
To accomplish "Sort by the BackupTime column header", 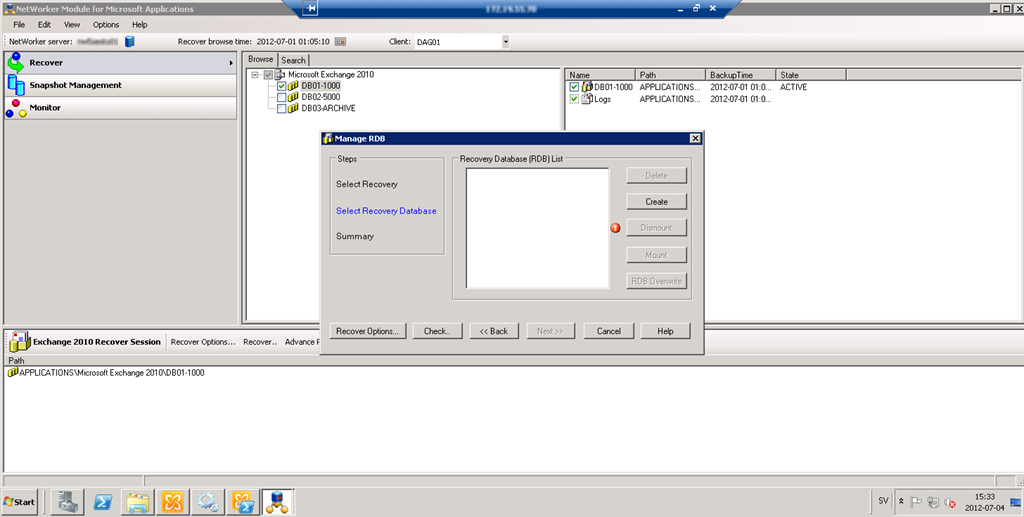I will coord(741,75).
